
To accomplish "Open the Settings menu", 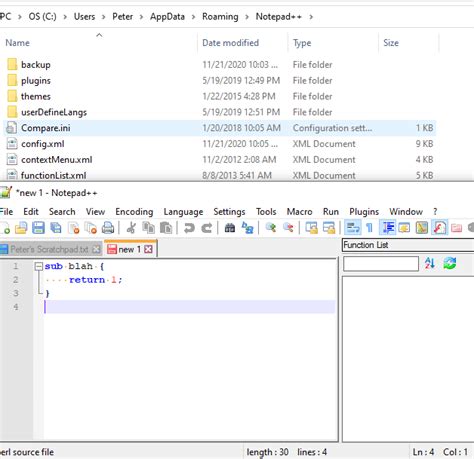I will [229, 212].
